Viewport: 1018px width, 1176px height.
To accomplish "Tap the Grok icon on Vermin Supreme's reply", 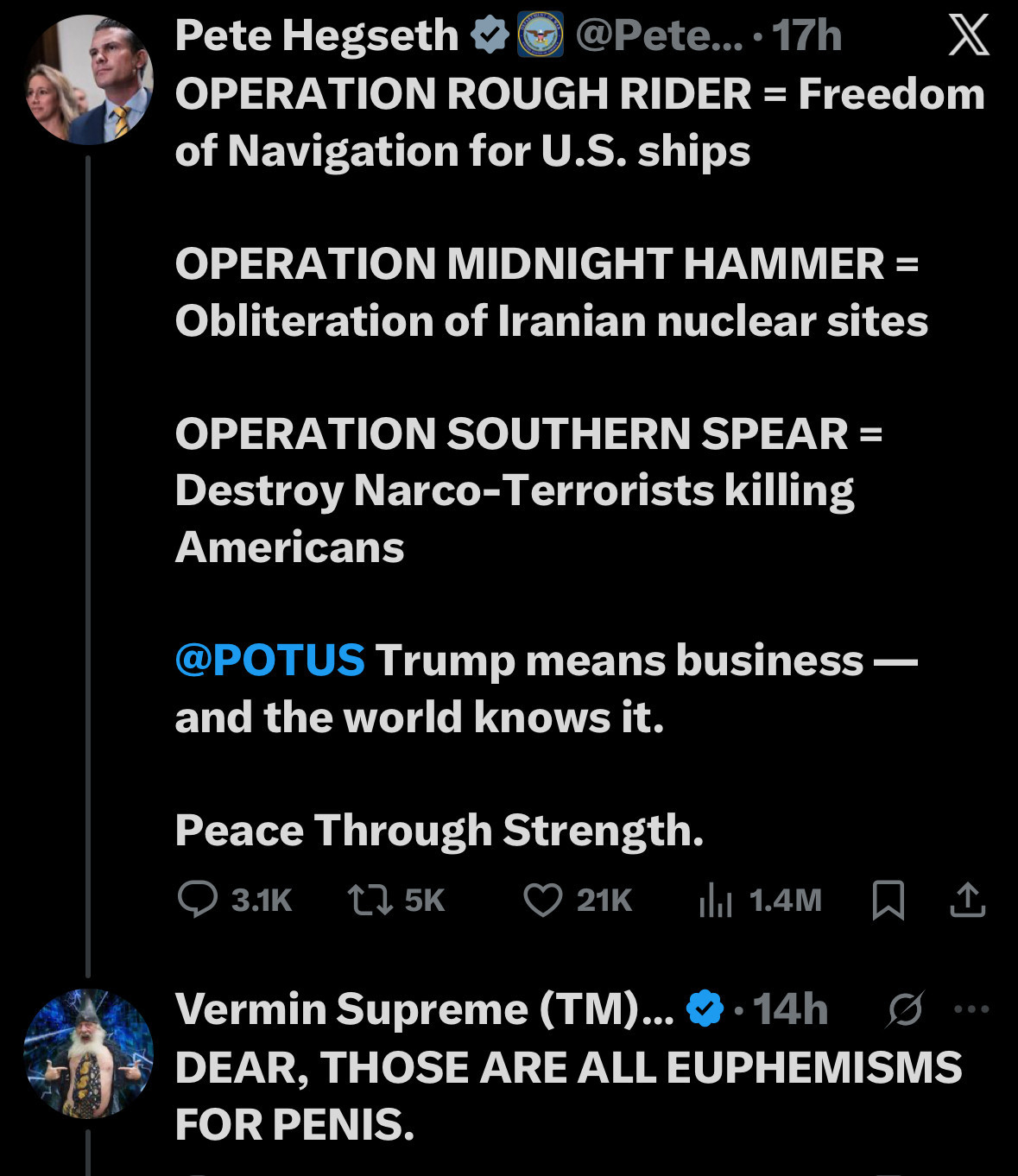I will (x=905, y=1008).
